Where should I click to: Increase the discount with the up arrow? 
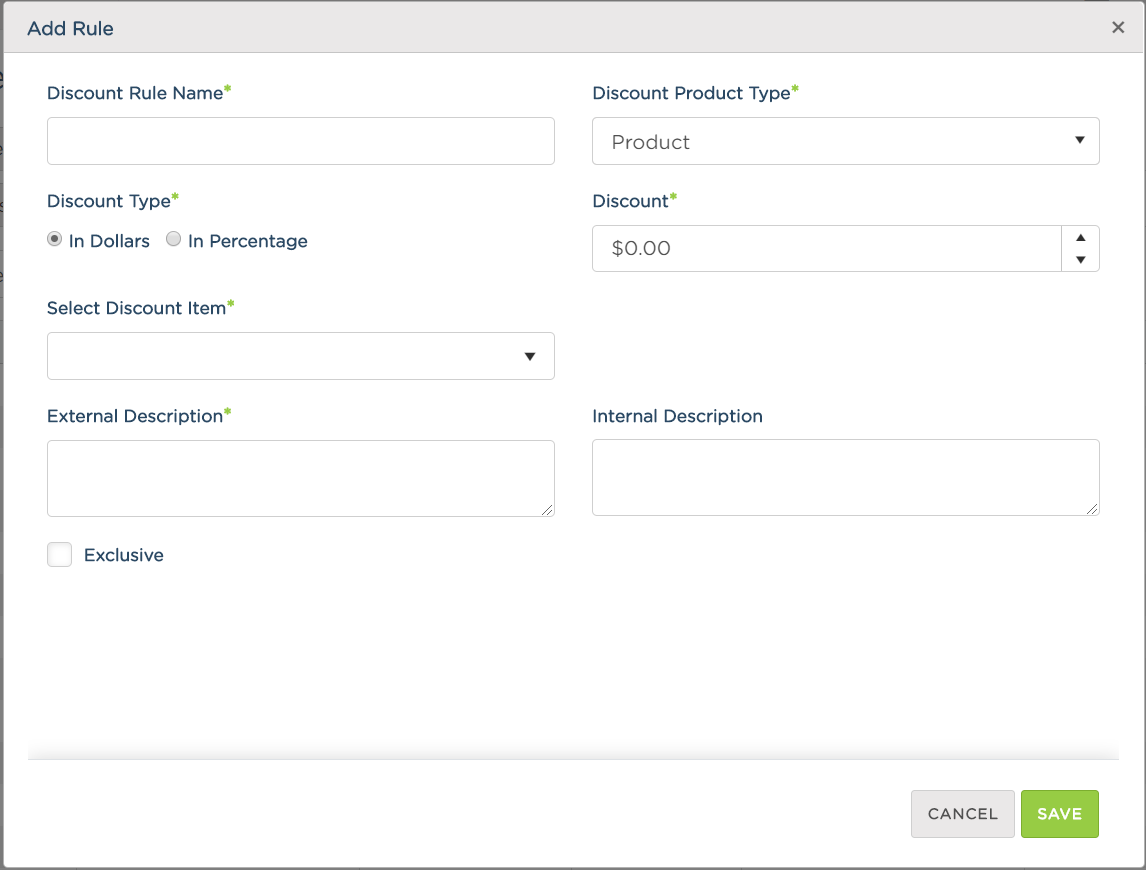[x=1080, y=238]
